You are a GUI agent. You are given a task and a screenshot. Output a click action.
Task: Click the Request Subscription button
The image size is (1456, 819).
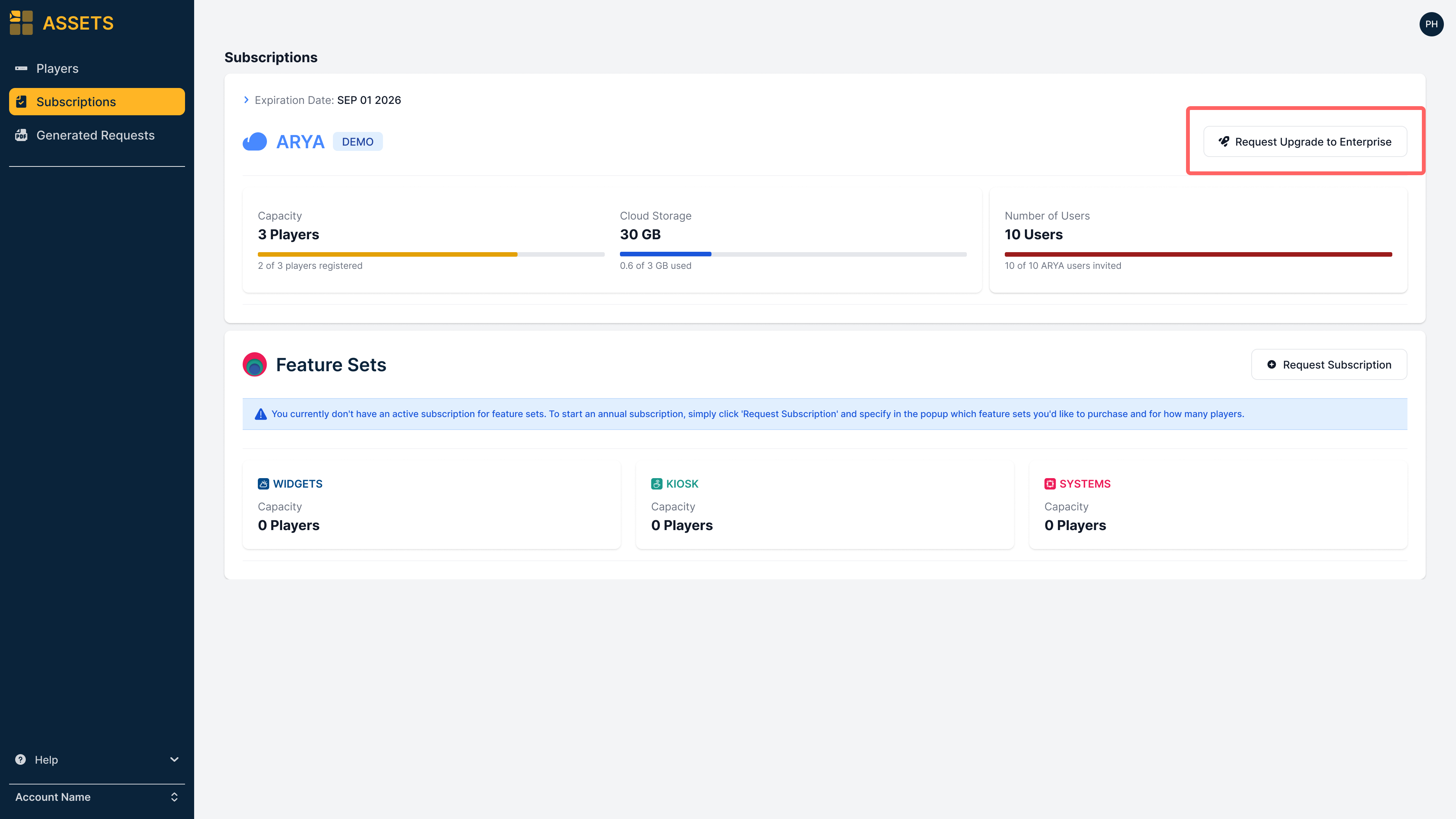(1329, 364)
